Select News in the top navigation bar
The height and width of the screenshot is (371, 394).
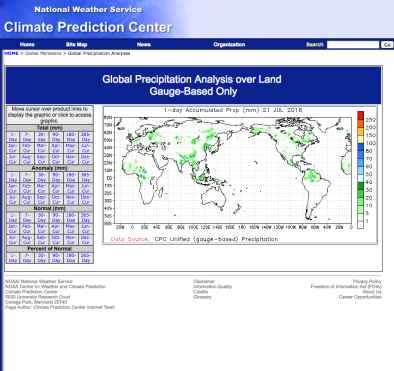point(144,44)
